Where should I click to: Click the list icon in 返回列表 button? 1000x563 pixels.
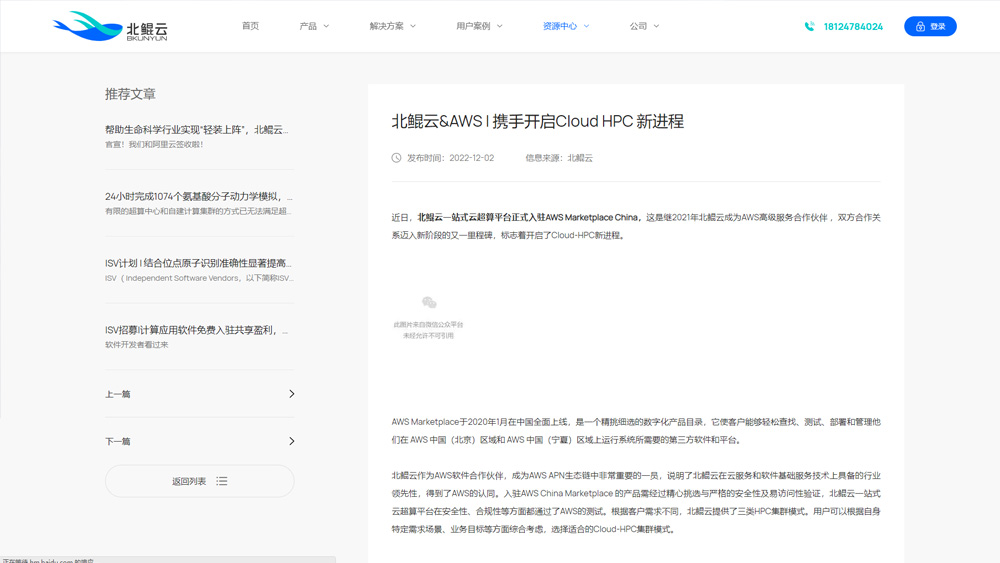tap(221, 481)
